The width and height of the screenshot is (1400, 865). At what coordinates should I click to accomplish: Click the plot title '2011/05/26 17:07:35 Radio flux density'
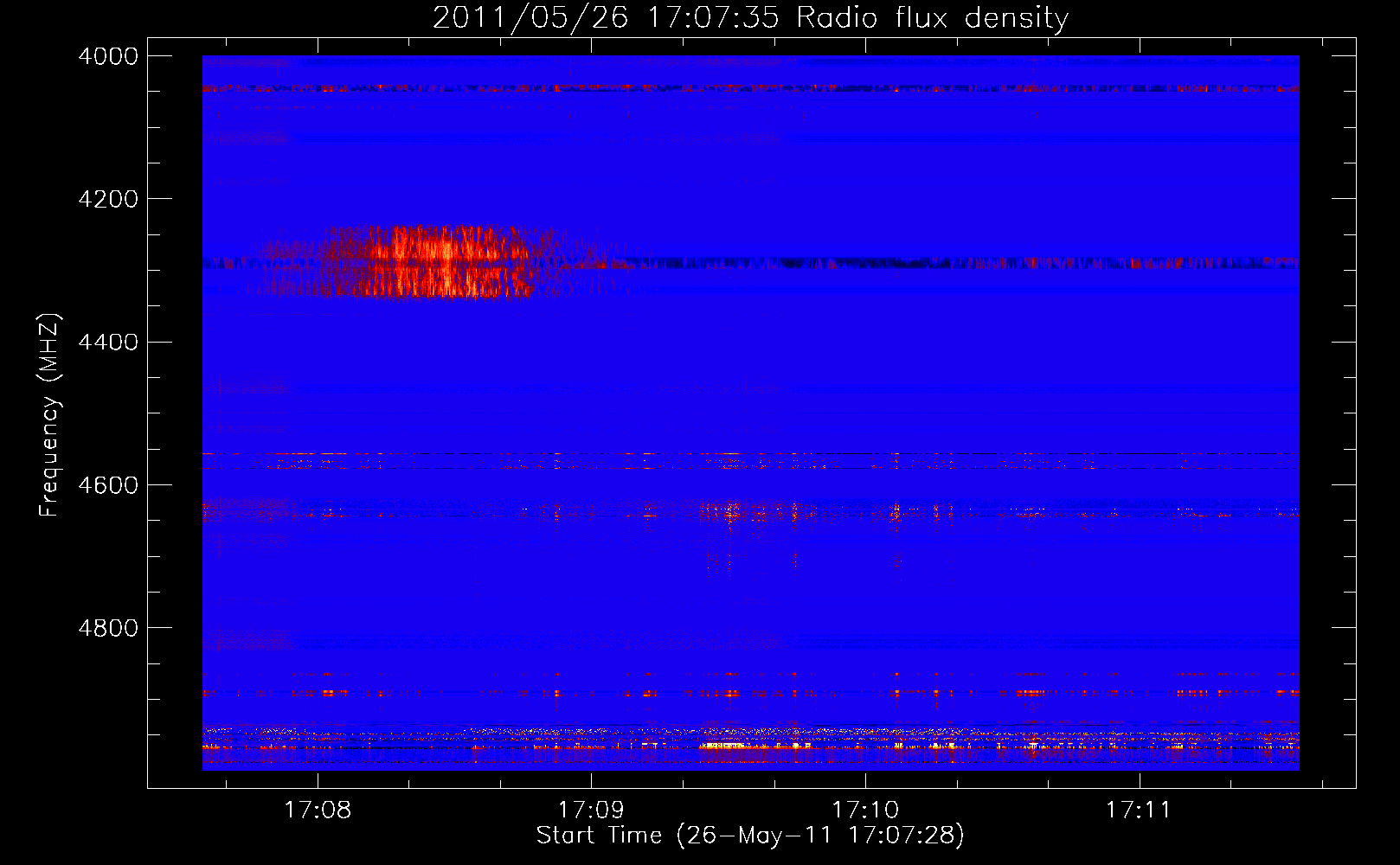pyautogui.click(x=750, y=18)
